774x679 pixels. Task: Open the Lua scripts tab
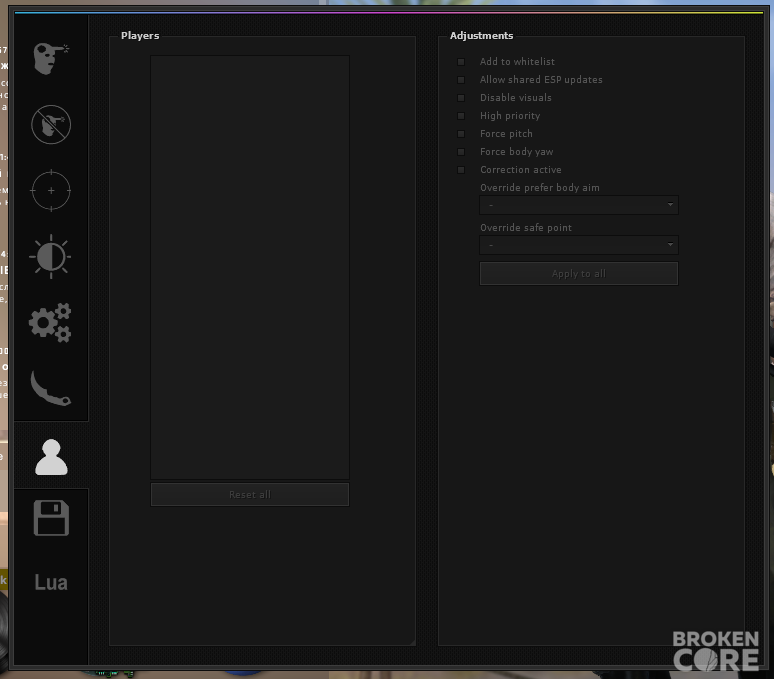(x=51, y=583)
